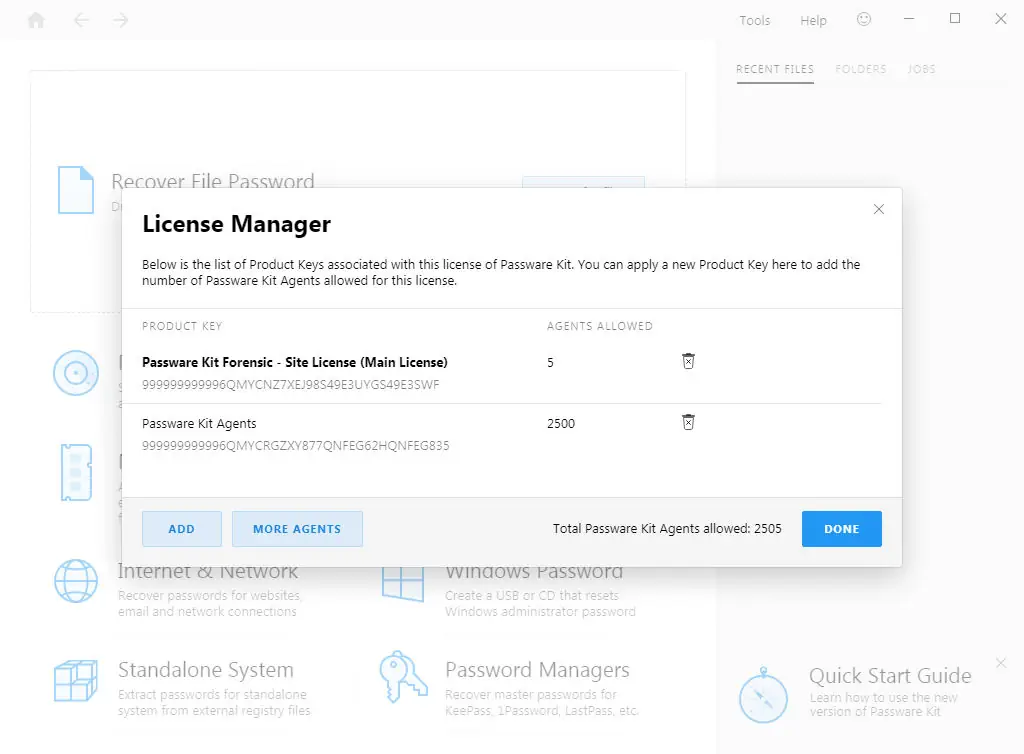1024x754 pixels.
Task: Open Quick Start Guide link
Action: coord(890,676)
